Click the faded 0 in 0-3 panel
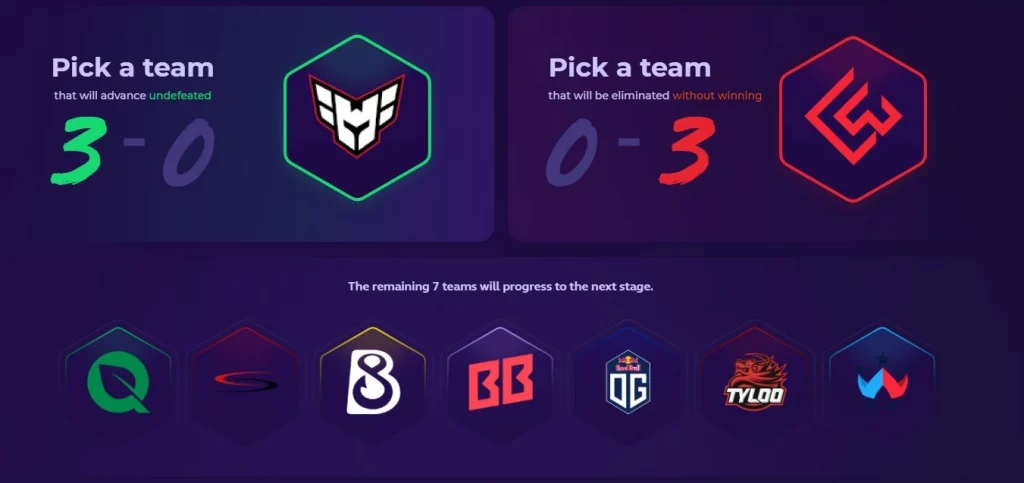 tap(571, 151)
